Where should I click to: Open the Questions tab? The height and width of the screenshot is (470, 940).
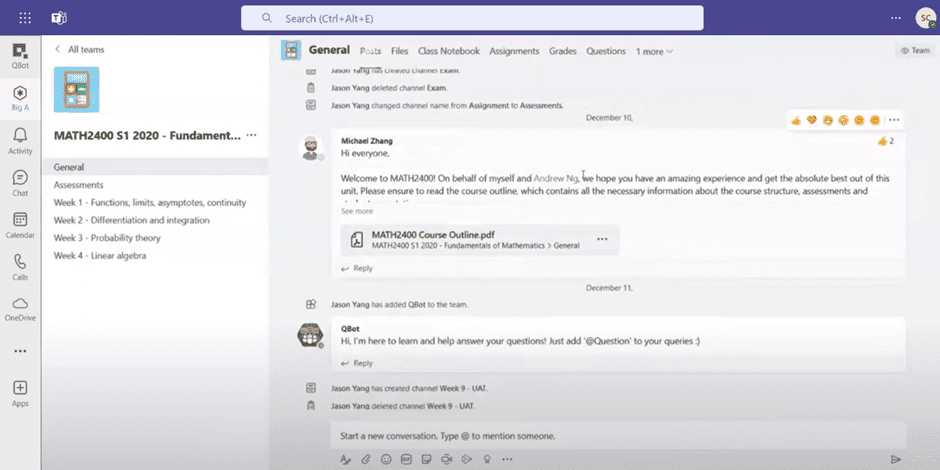(x=605, y=52)
